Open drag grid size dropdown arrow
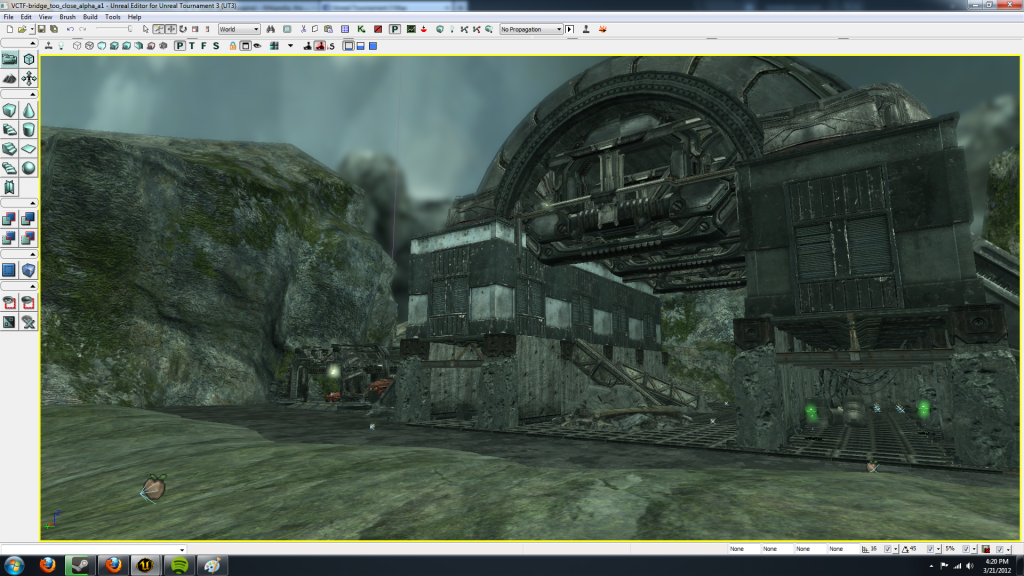The height and width of the screenshot is (576, 1024). (896, 549)
